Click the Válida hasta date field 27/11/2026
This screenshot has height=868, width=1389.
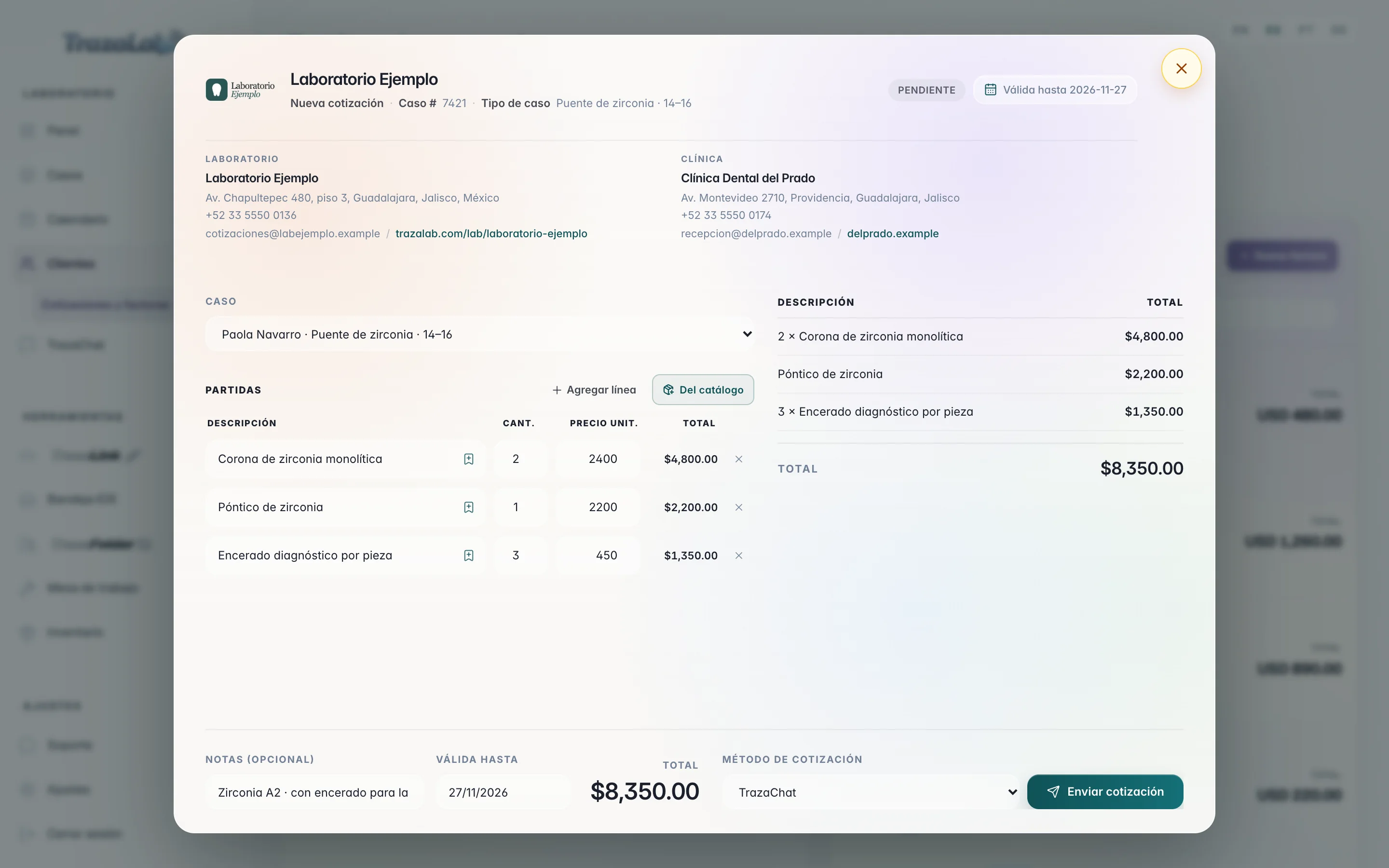coord(504,792)
